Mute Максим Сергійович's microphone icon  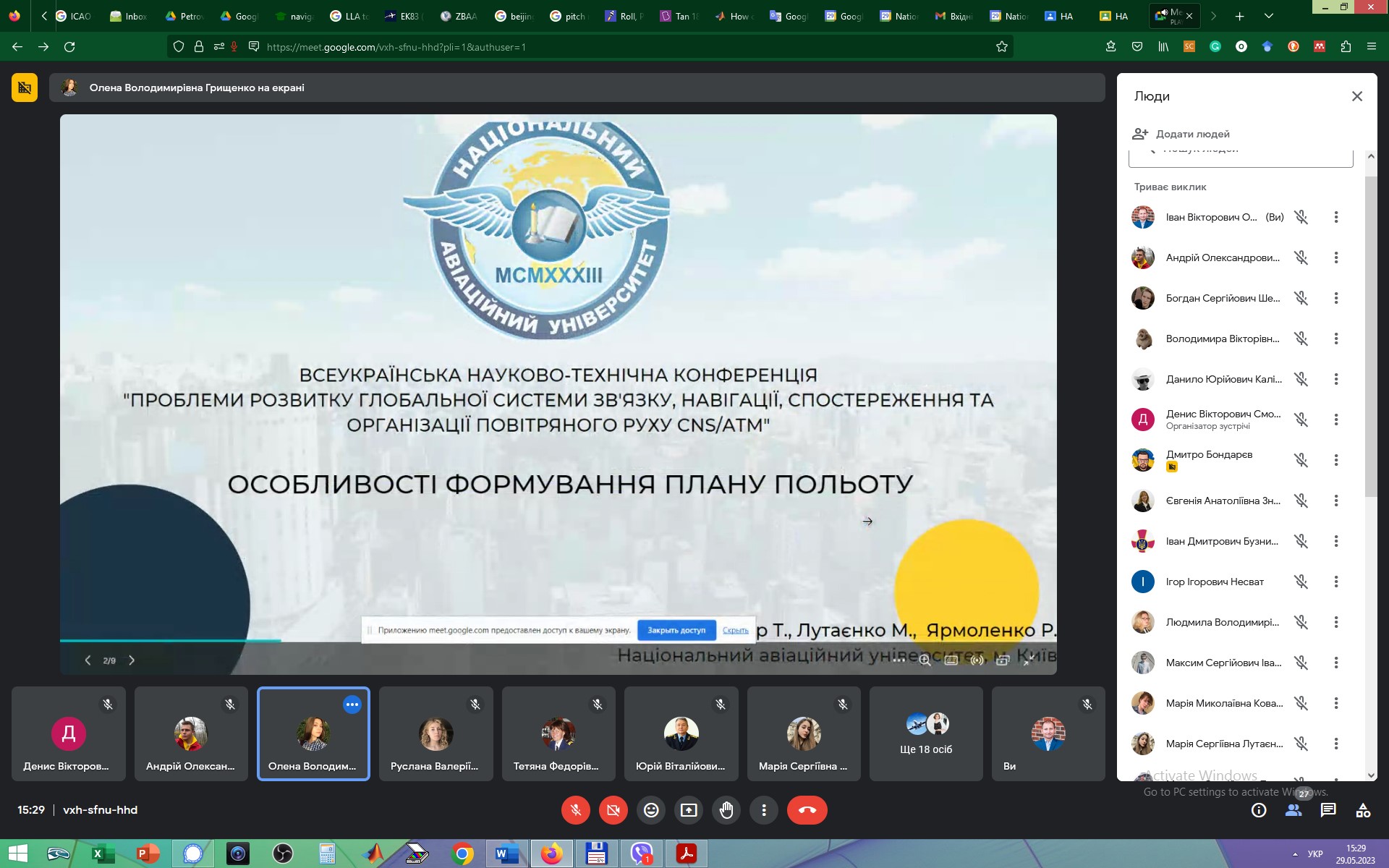point(1301,663)
